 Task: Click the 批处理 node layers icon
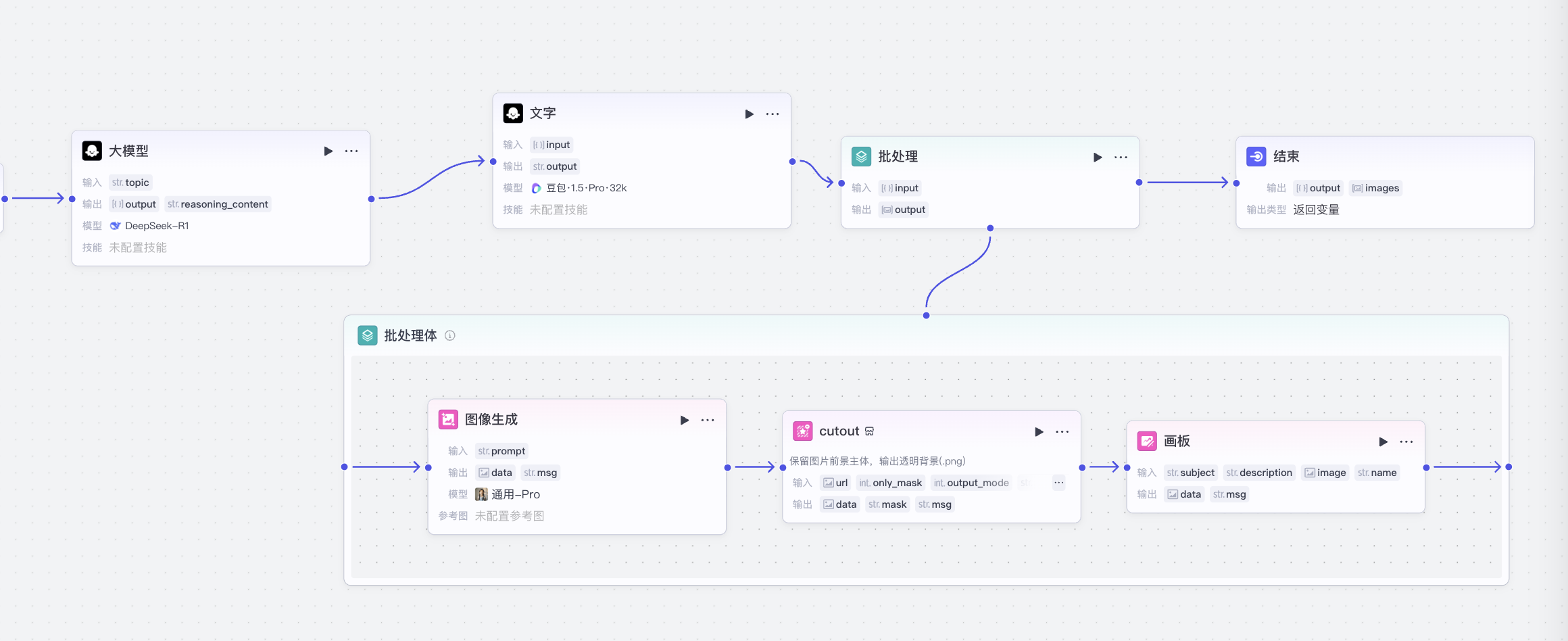pyautogui.click(x=861, y=156)
